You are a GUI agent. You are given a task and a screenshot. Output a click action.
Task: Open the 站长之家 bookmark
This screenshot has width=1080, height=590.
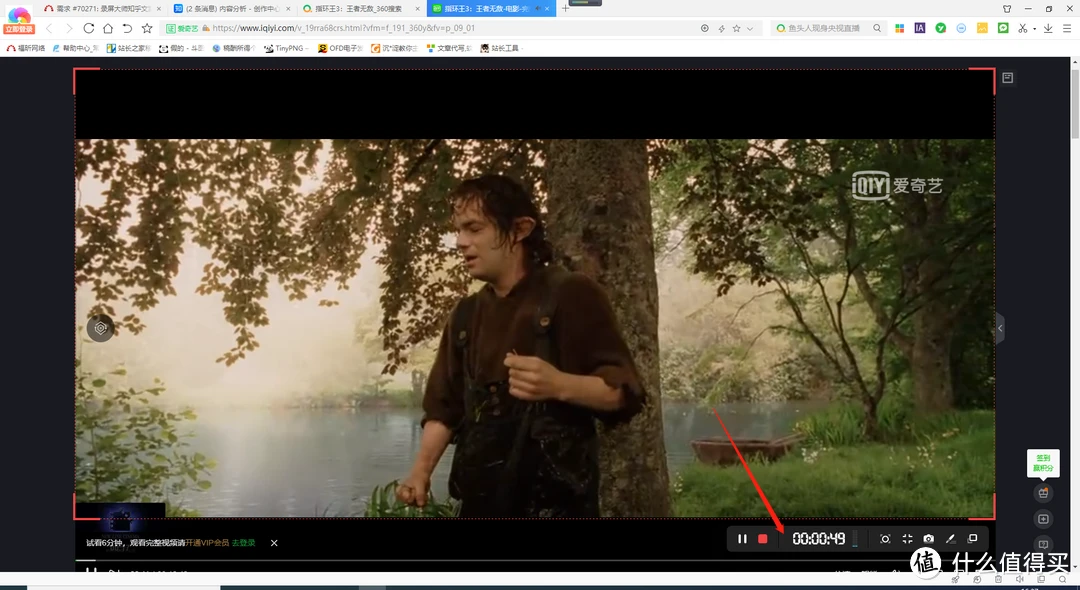pos(129,48)
